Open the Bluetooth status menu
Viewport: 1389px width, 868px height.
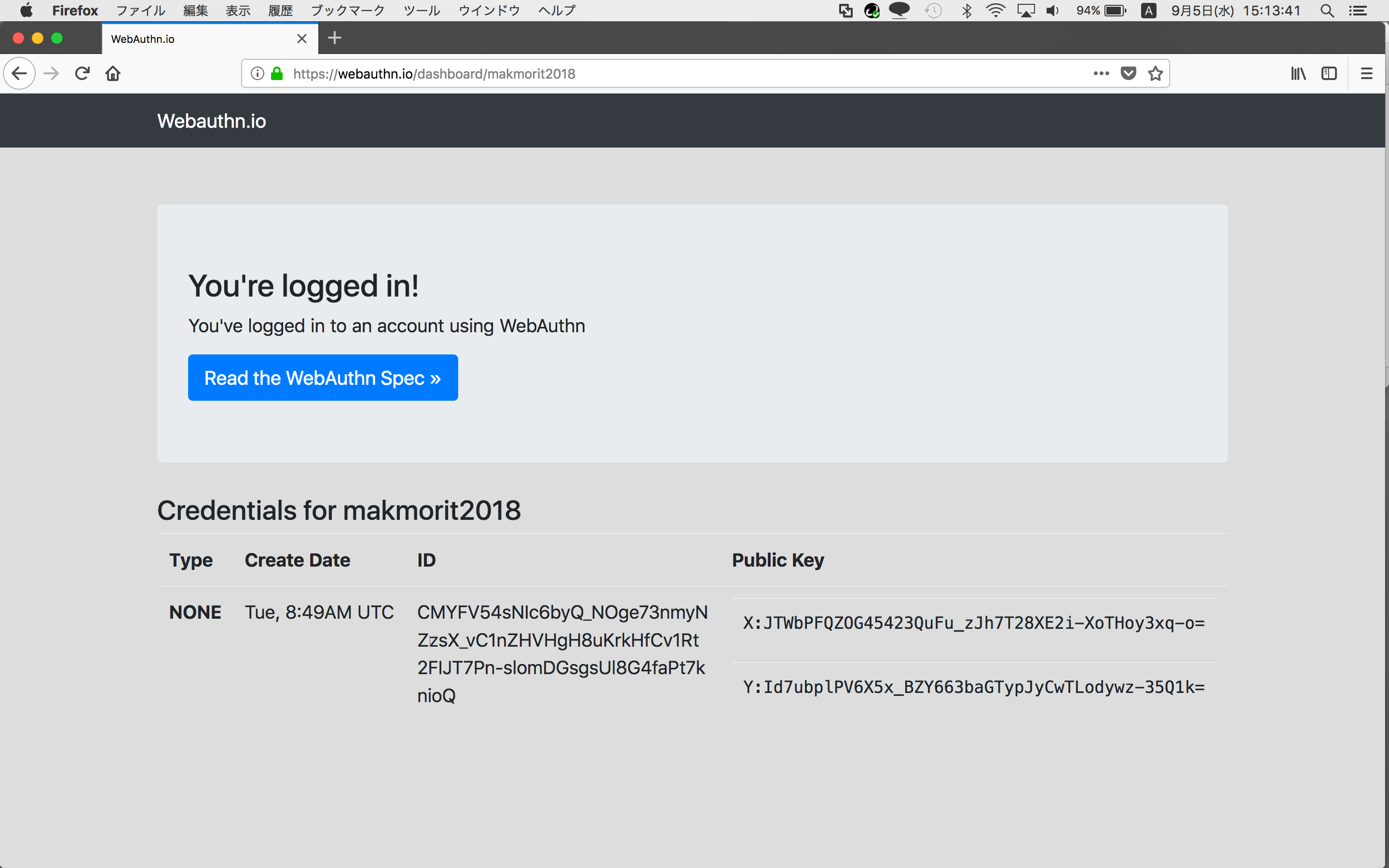[x=967, y=10]
